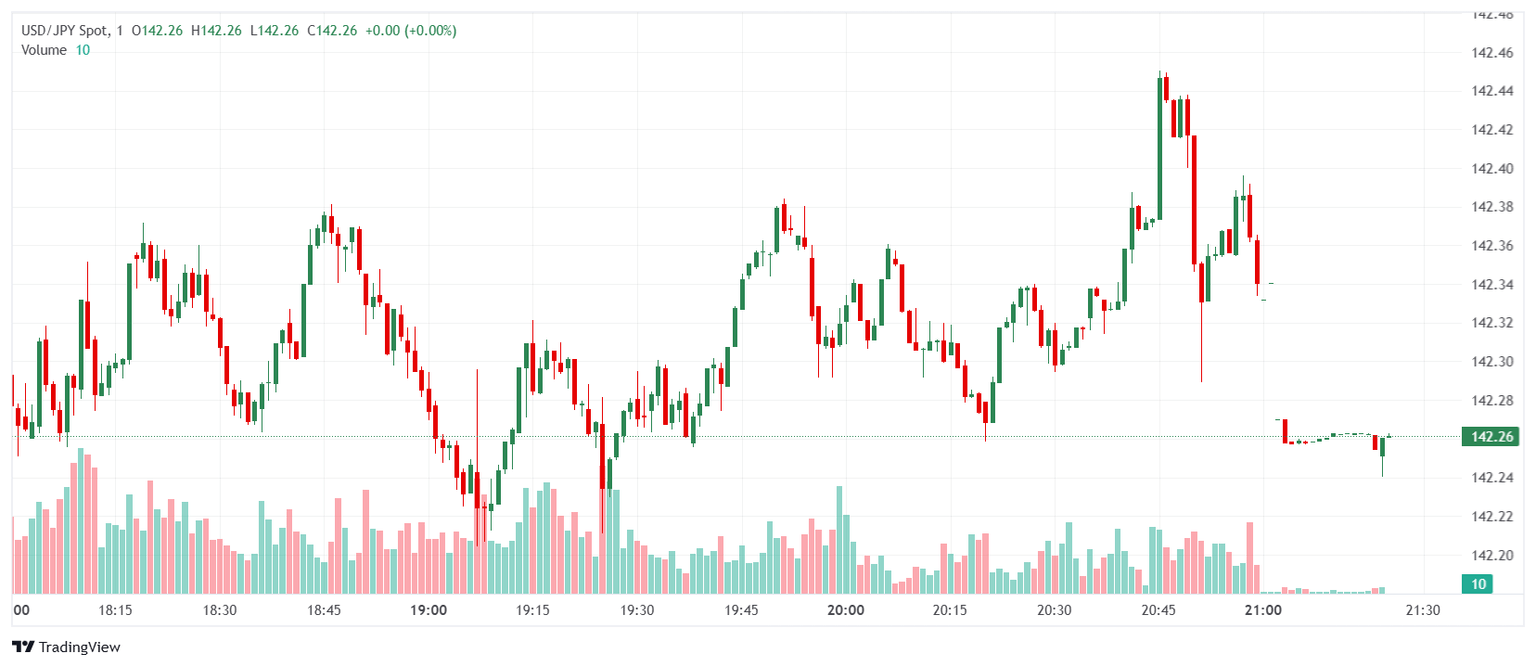1536x667 pixels.
Task: Click the +0.00 (+0.00%) change value
Action: pyautogui.click(x=410, y=30)
